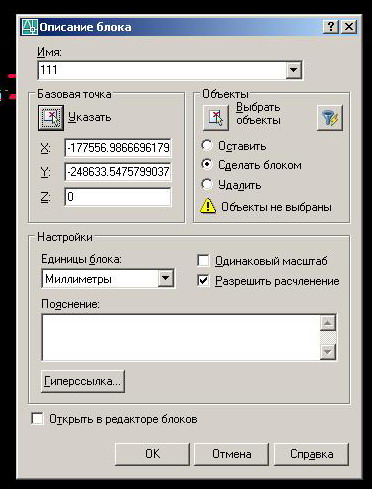Close the Описание блока dialog
This screenshot has height=489, width=372.
click(349, 26)
